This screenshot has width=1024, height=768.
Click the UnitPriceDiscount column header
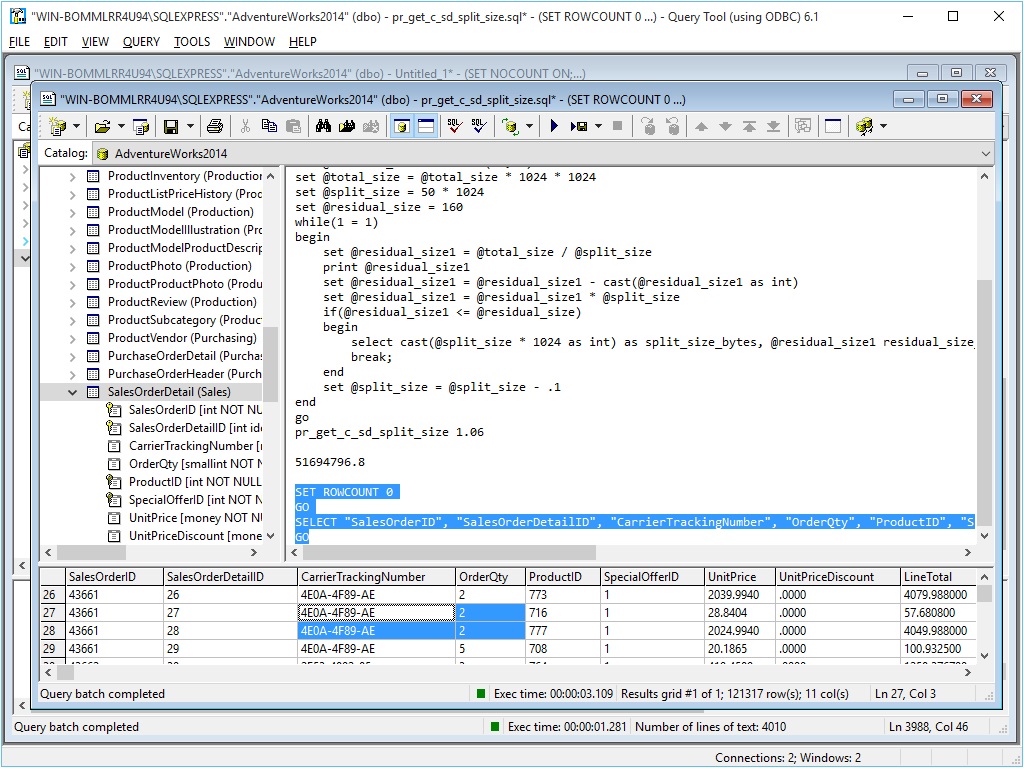(838, 577)
